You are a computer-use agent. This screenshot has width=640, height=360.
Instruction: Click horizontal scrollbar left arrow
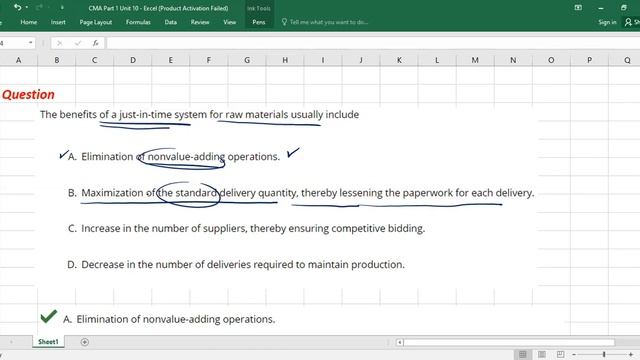click(x=400, y=342)
